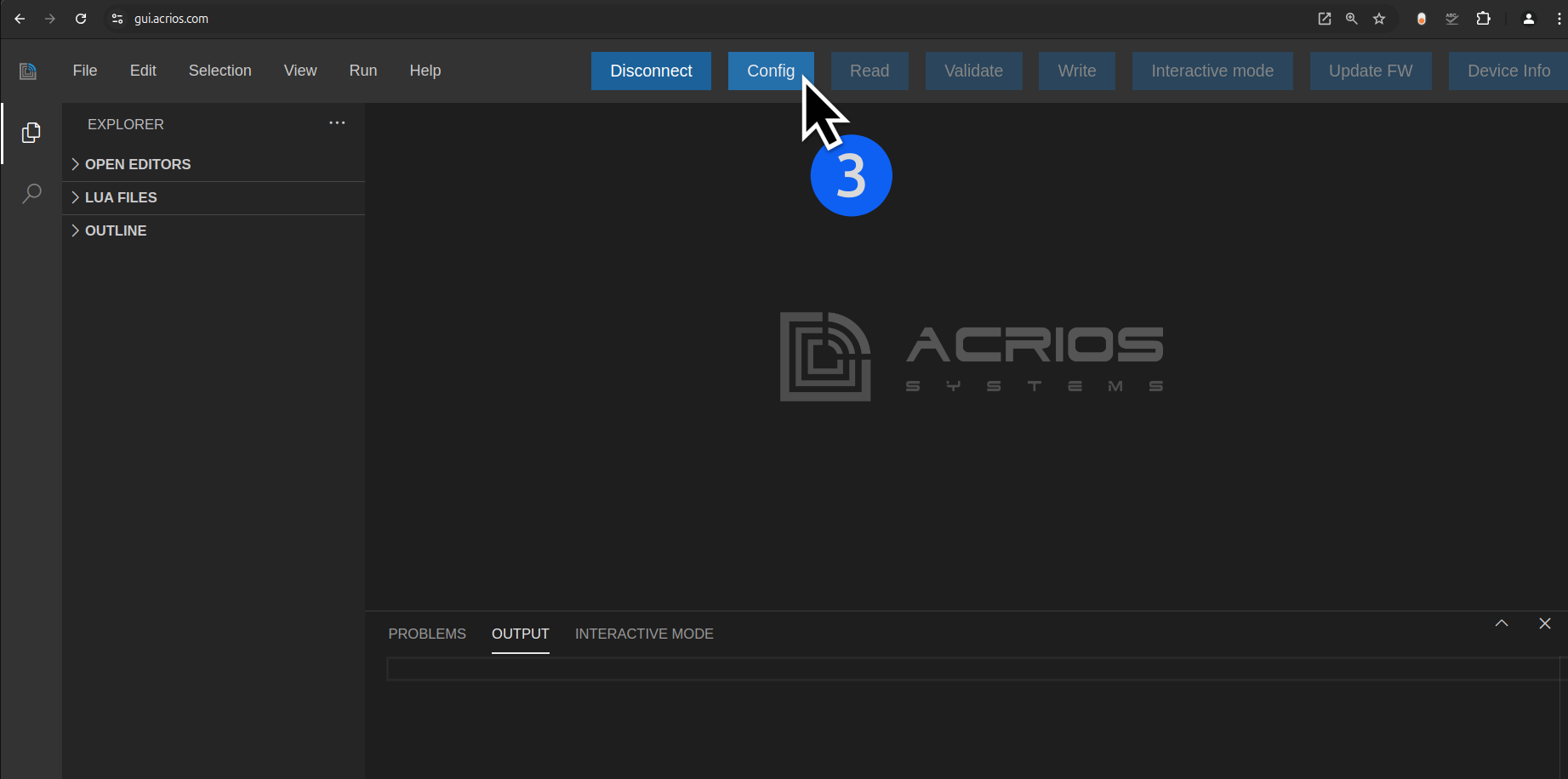Switch to the PROBLEMS tab
This screenshot has height=779, width=1568.
[x=427, y=634]
